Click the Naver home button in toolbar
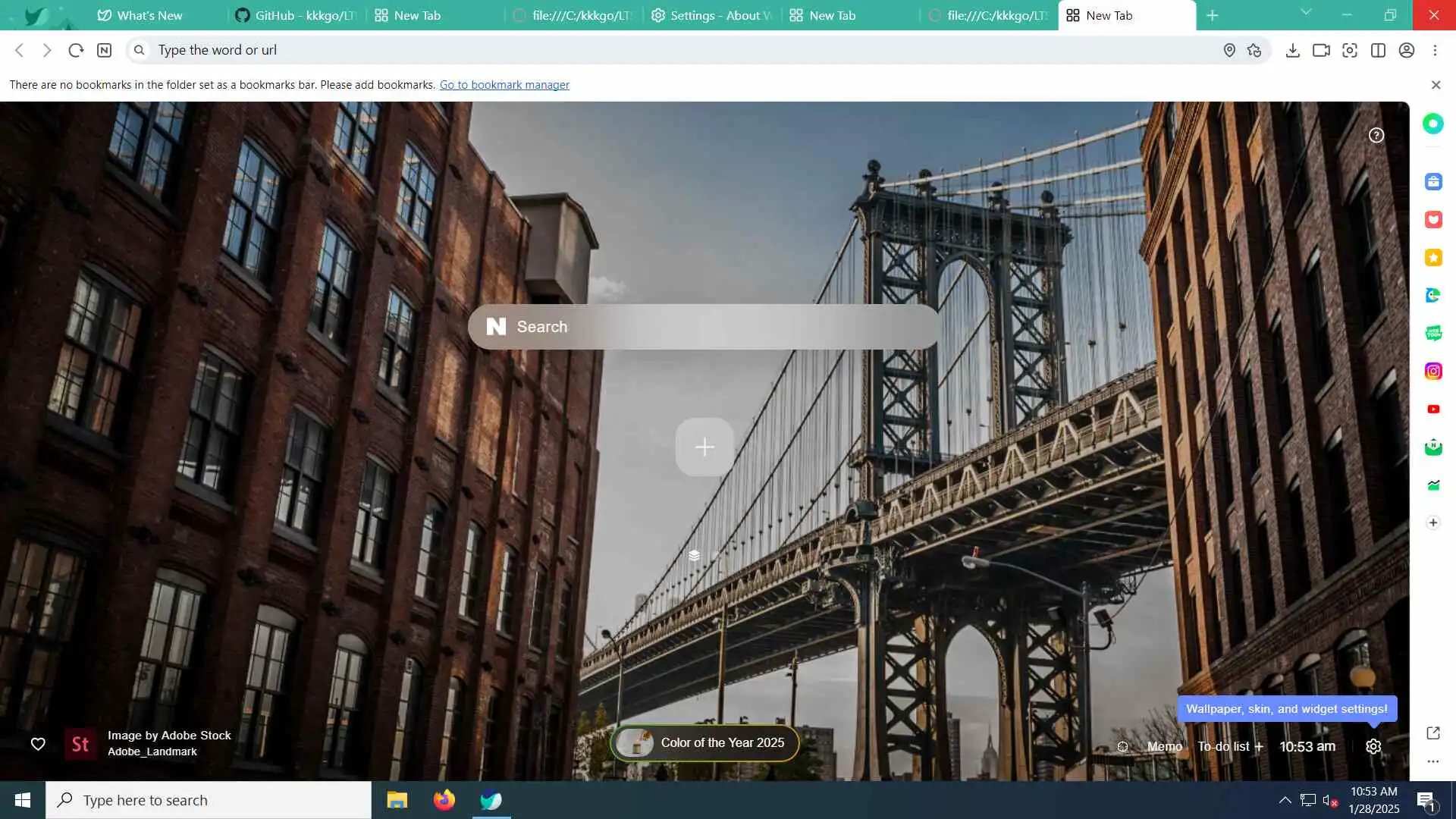Image resolution: width=1456 pixels, height=819 pixels. [x=105, y=50]
